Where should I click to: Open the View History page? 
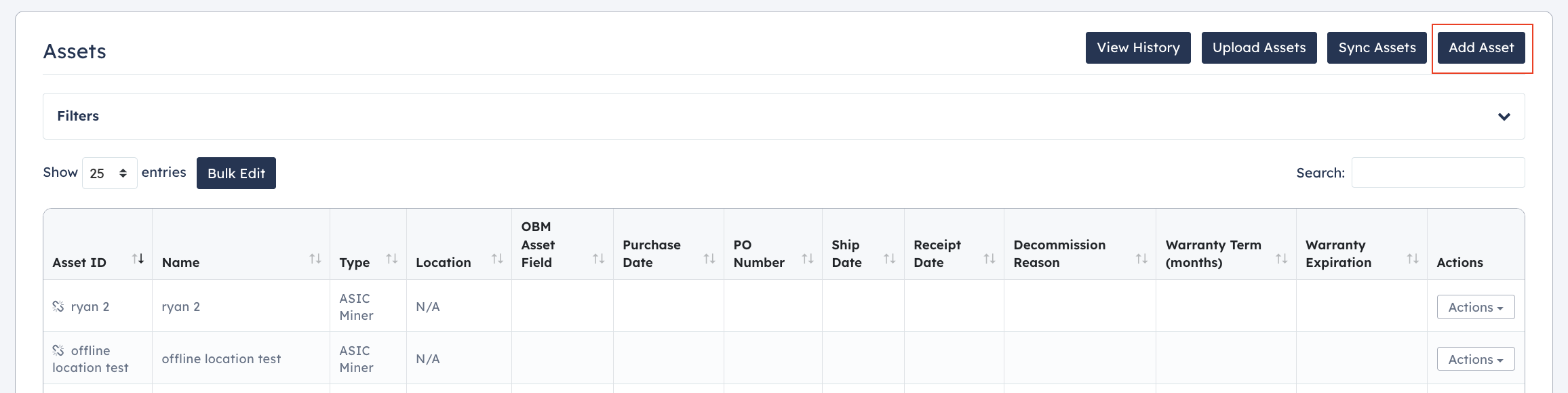[x=1138, y=48]
